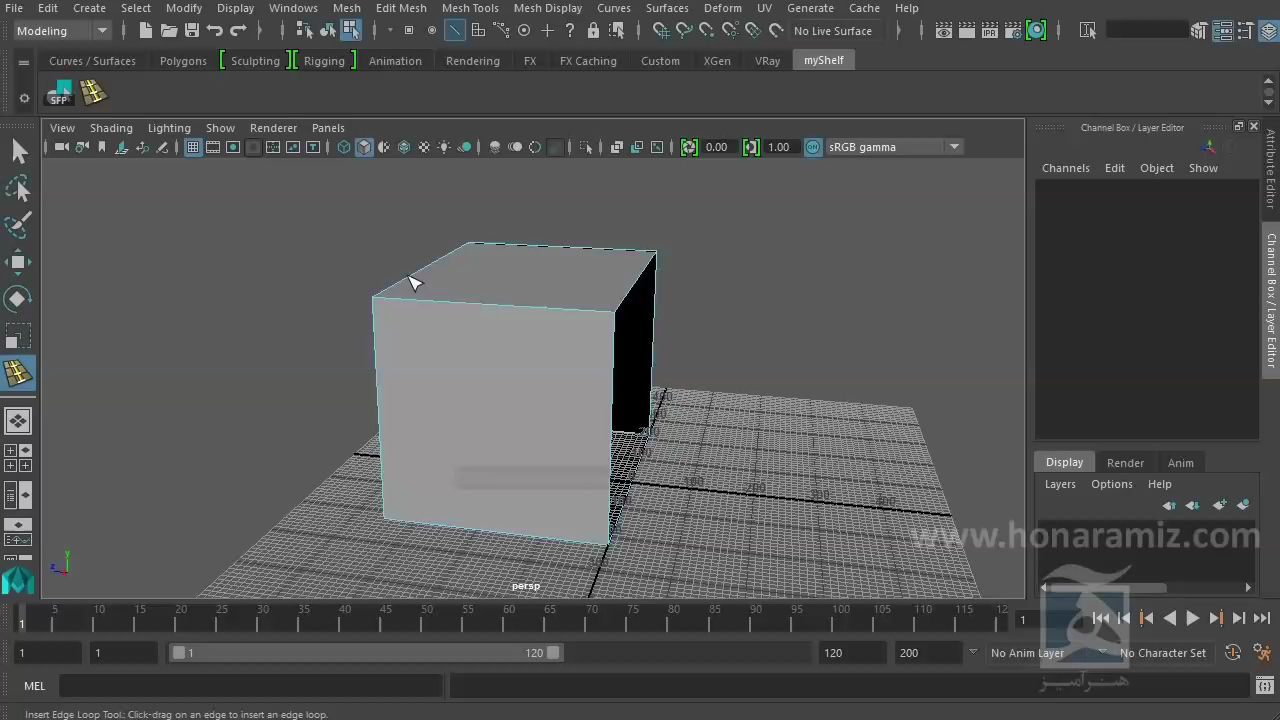Switch to single perspective view layout

(18, 421)
